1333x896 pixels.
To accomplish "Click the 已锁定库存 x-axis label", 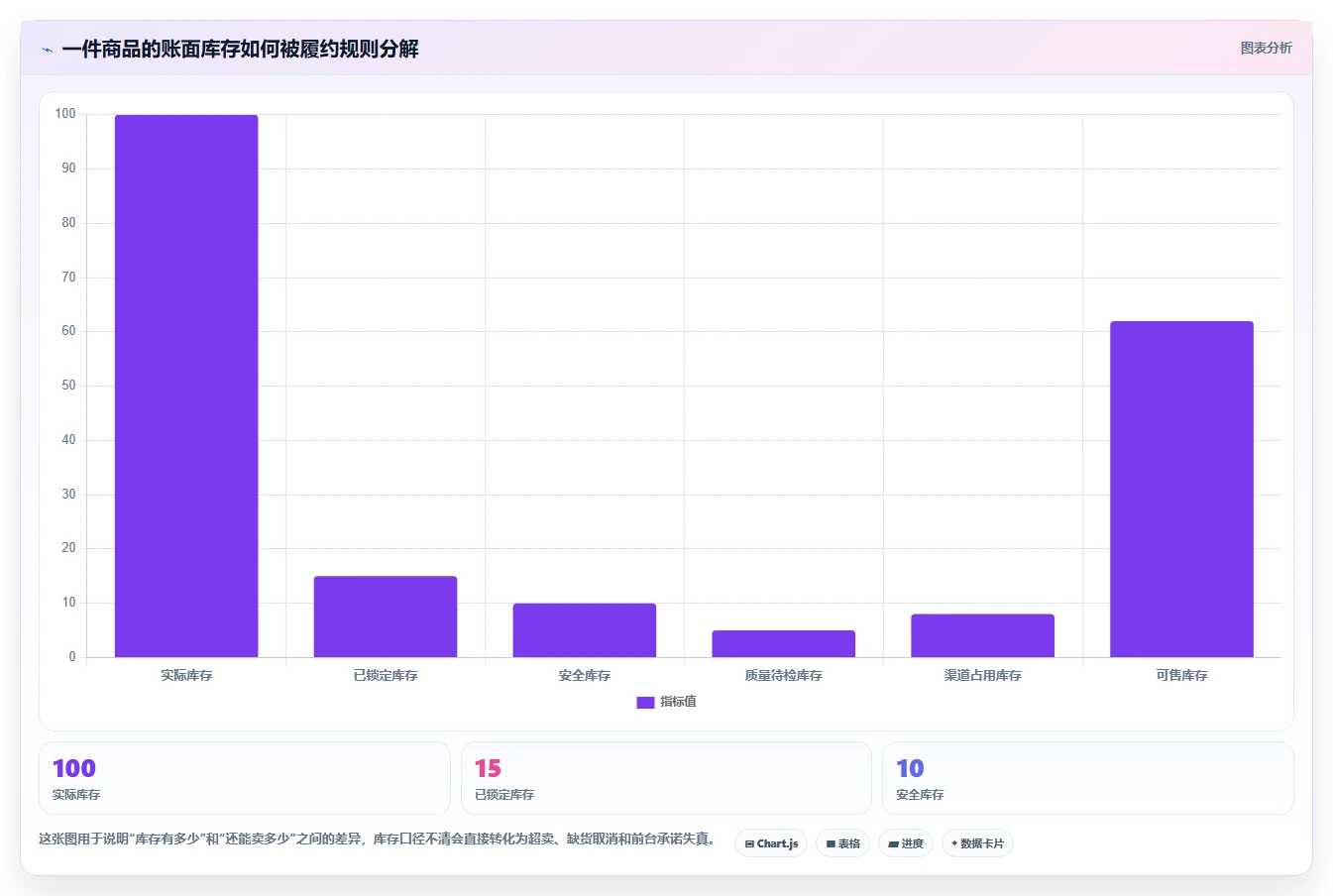I will pyautogui.click(x=386, y=675).
